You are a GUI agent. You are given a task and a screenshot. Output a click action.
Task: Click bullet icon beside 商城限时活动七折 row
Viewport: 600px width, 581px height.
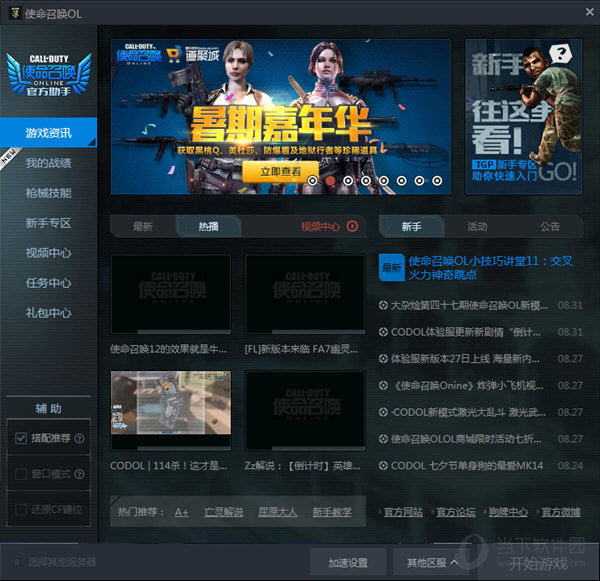[x=383, y=439]
